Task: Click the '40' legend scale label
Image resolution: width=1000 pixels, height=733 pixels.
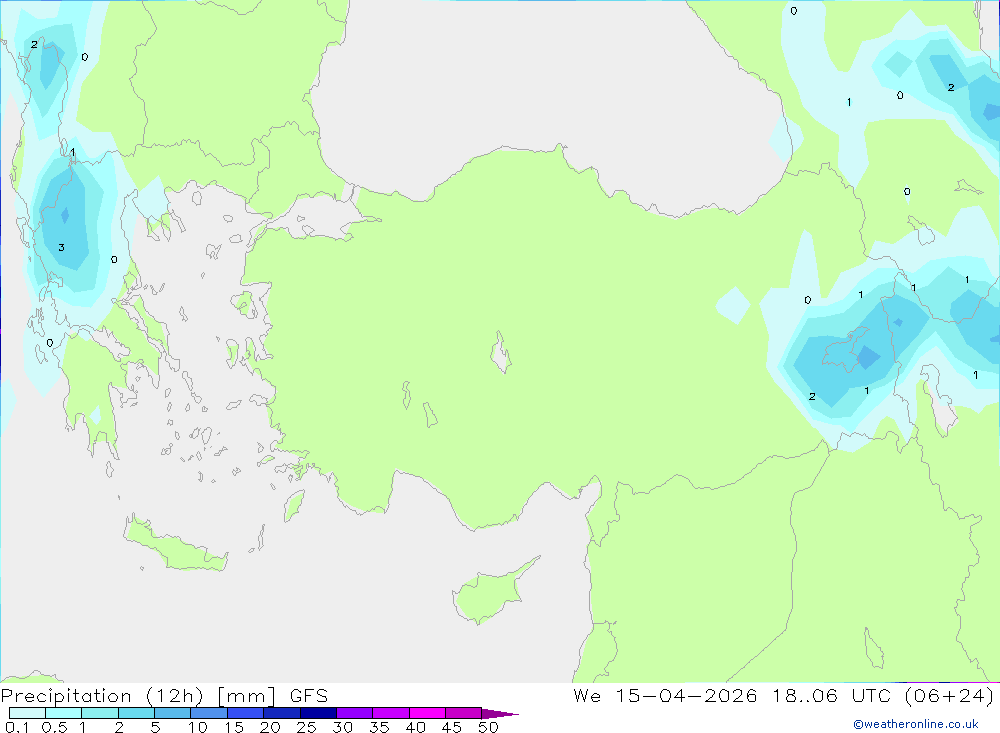Action: [x=415, y=727]
